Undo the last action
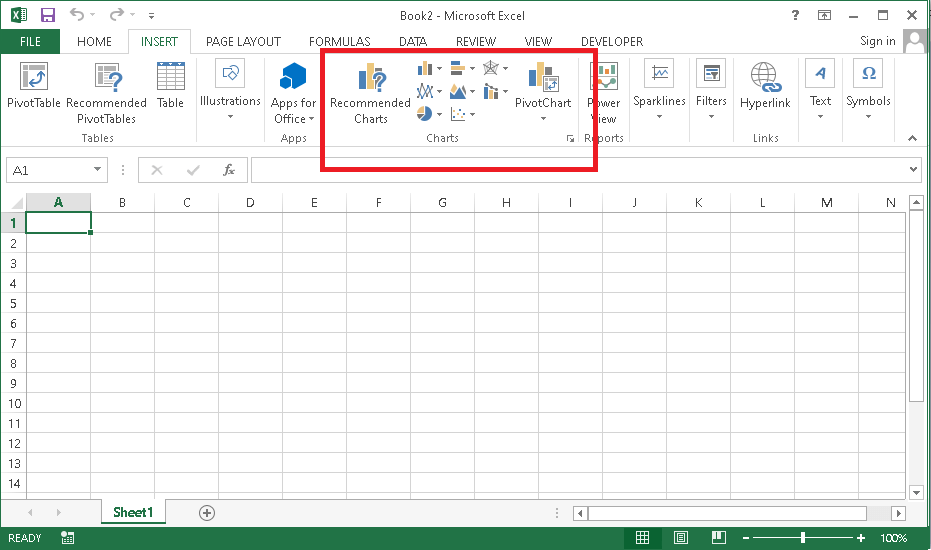Viewport: 931px width, 550px height. pos(77,14)
